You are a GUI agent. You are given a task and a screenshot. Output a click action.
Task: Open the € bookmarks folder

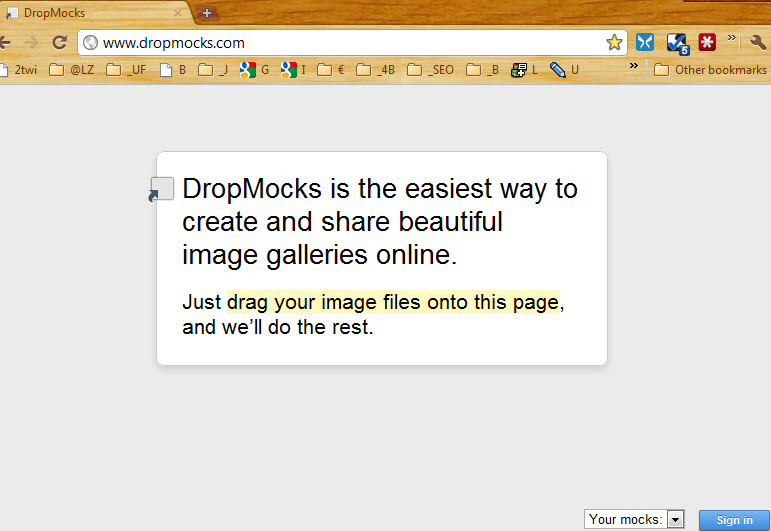pos(330,70)
